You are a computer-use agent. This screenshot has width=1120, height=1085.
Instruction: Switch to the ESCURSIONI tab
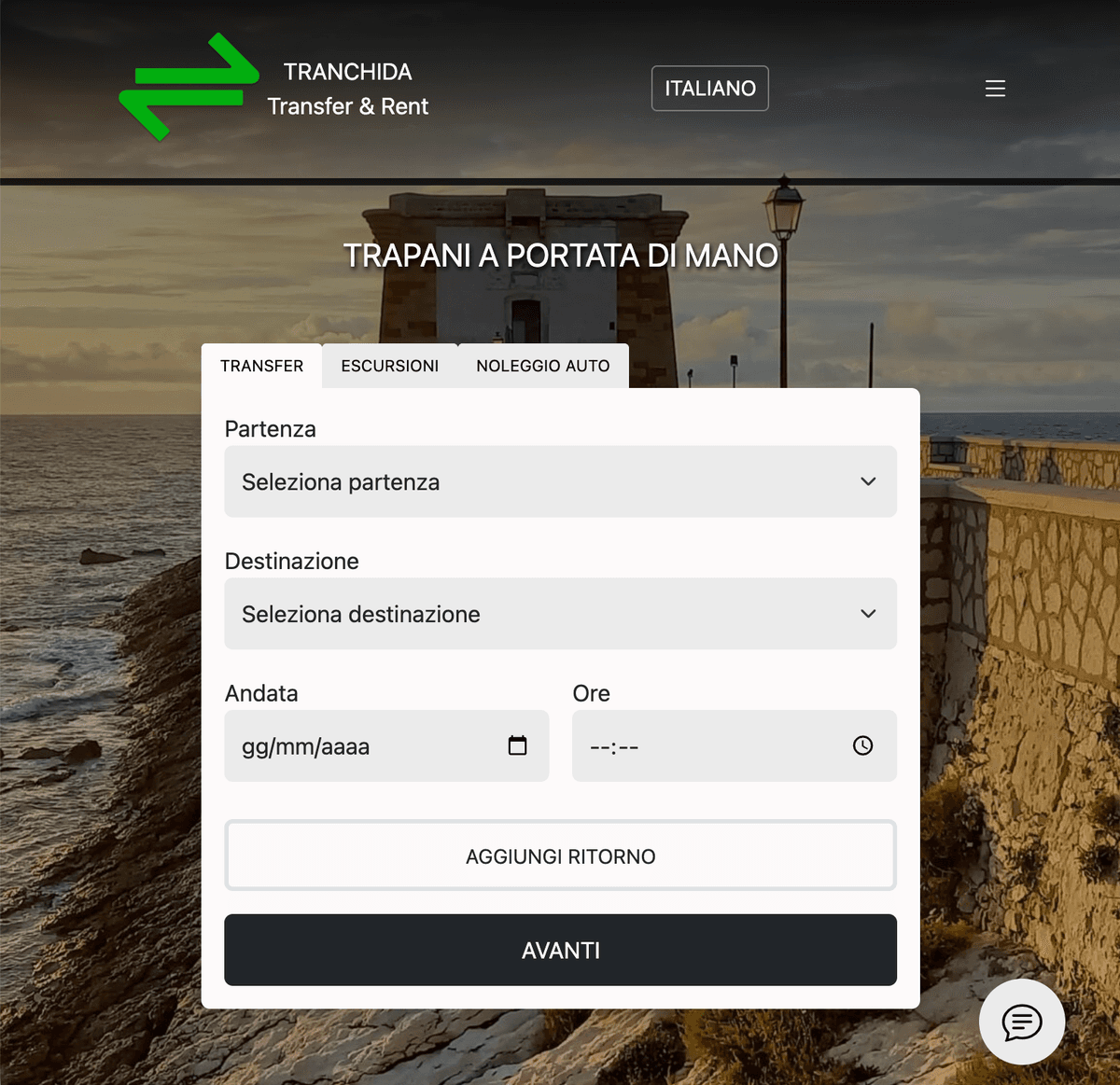[389, 365]
